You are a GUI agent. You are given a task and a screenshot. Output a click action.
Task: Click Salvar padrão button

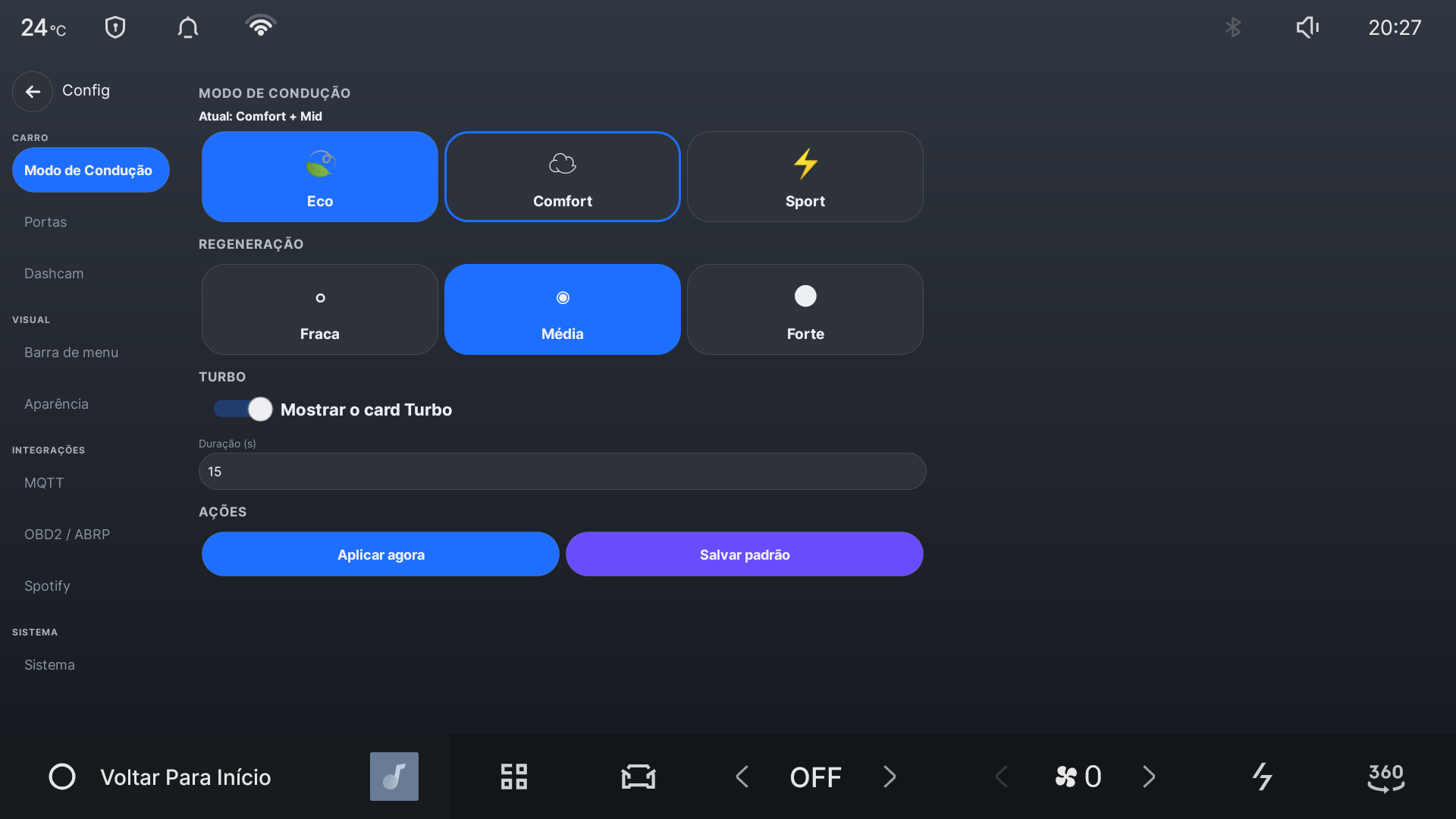click(x=745, y=554)
